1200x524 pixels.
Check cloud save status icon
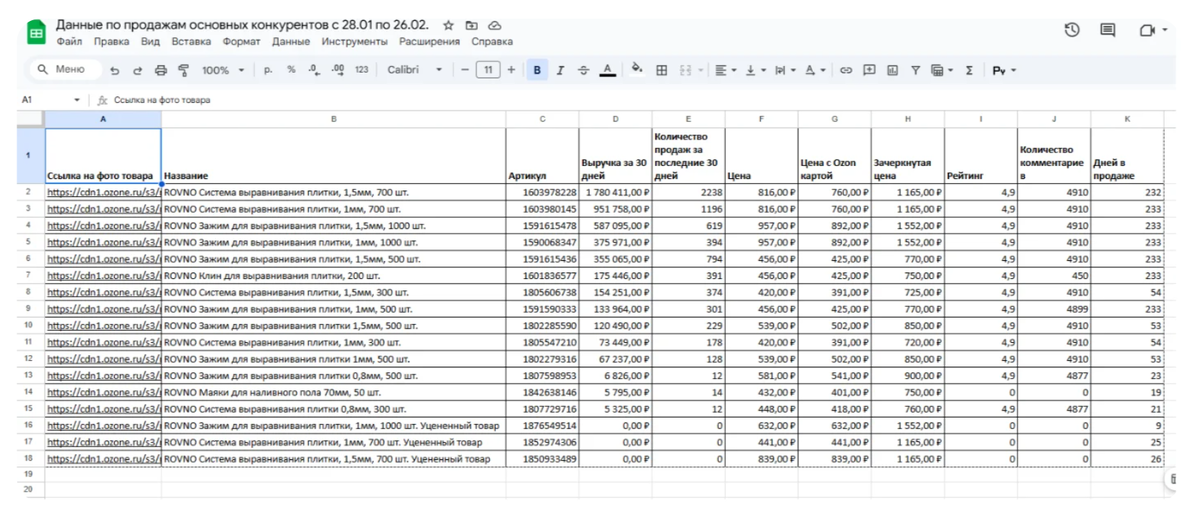click(495, 25)
